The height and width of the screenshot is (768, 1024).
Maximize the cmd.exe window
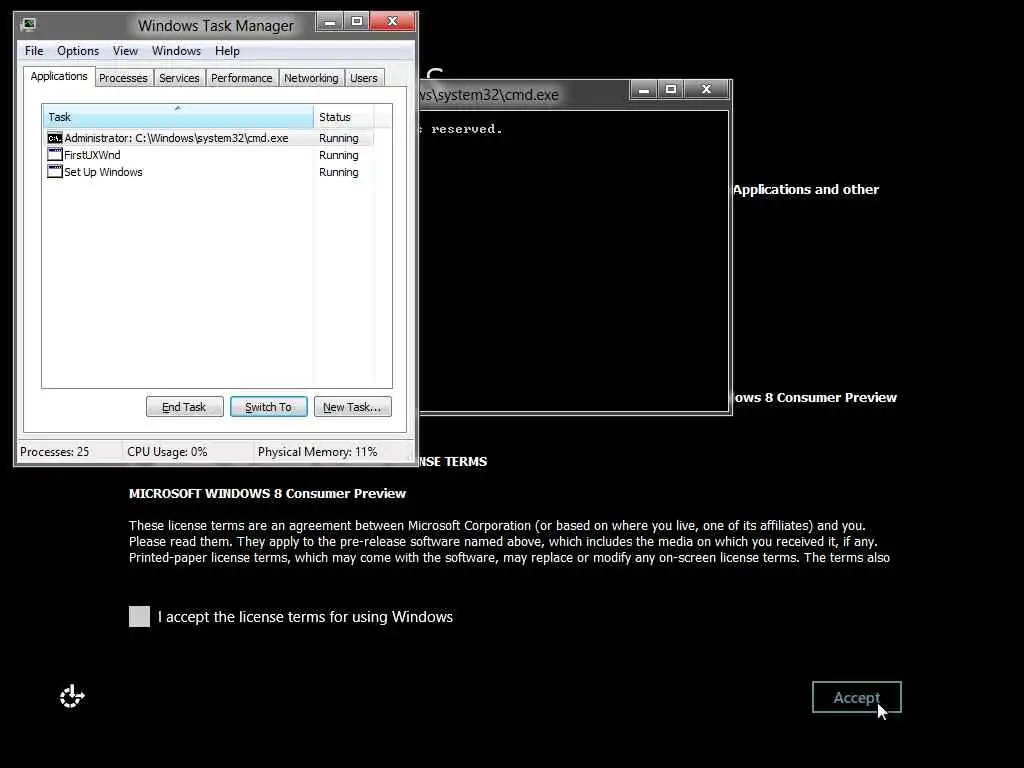click(x=671, y=89)
